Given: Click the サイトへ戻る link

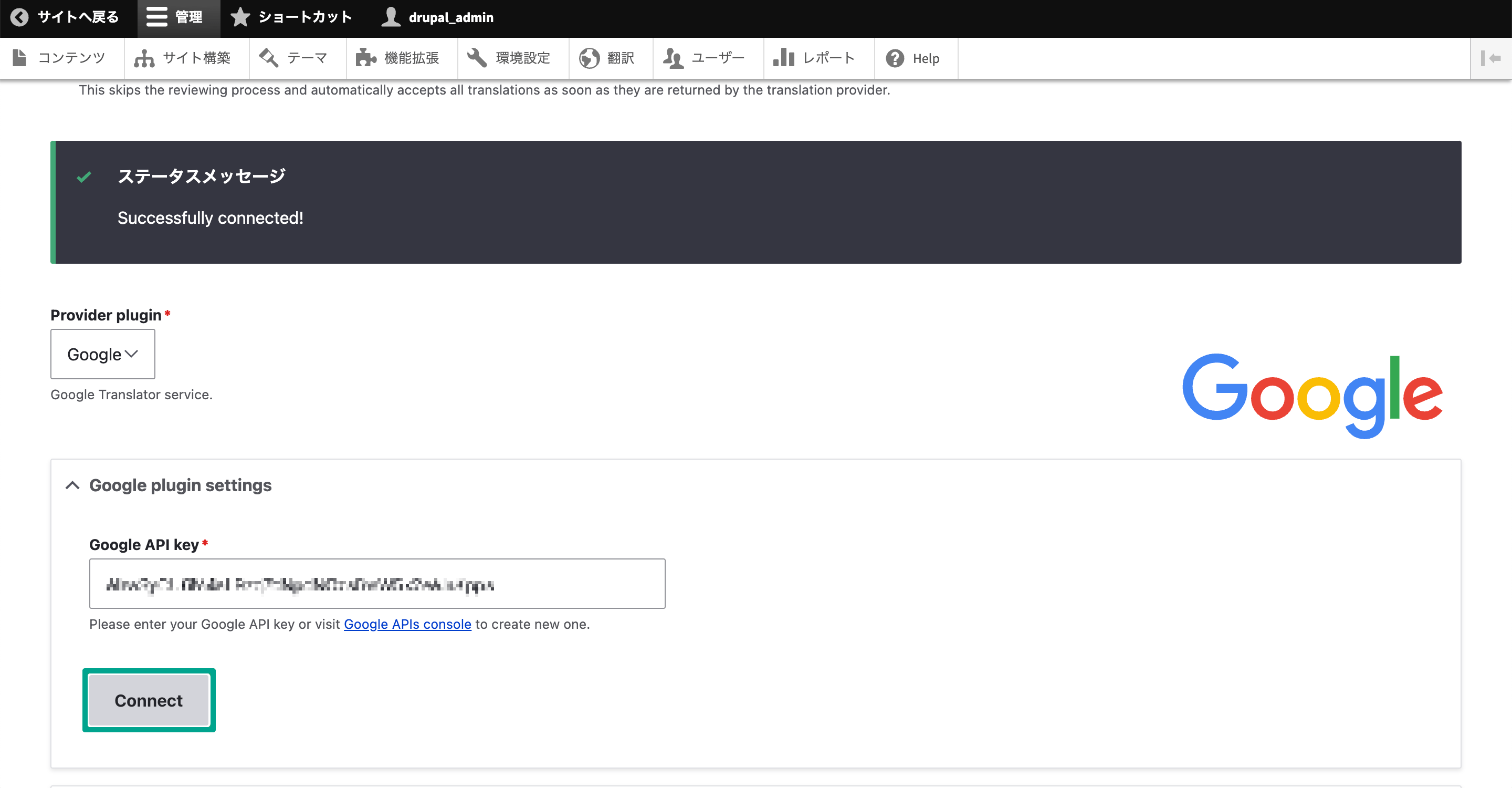Looking at the screenshot, I should pyautogui.click(x=65, y=18).
